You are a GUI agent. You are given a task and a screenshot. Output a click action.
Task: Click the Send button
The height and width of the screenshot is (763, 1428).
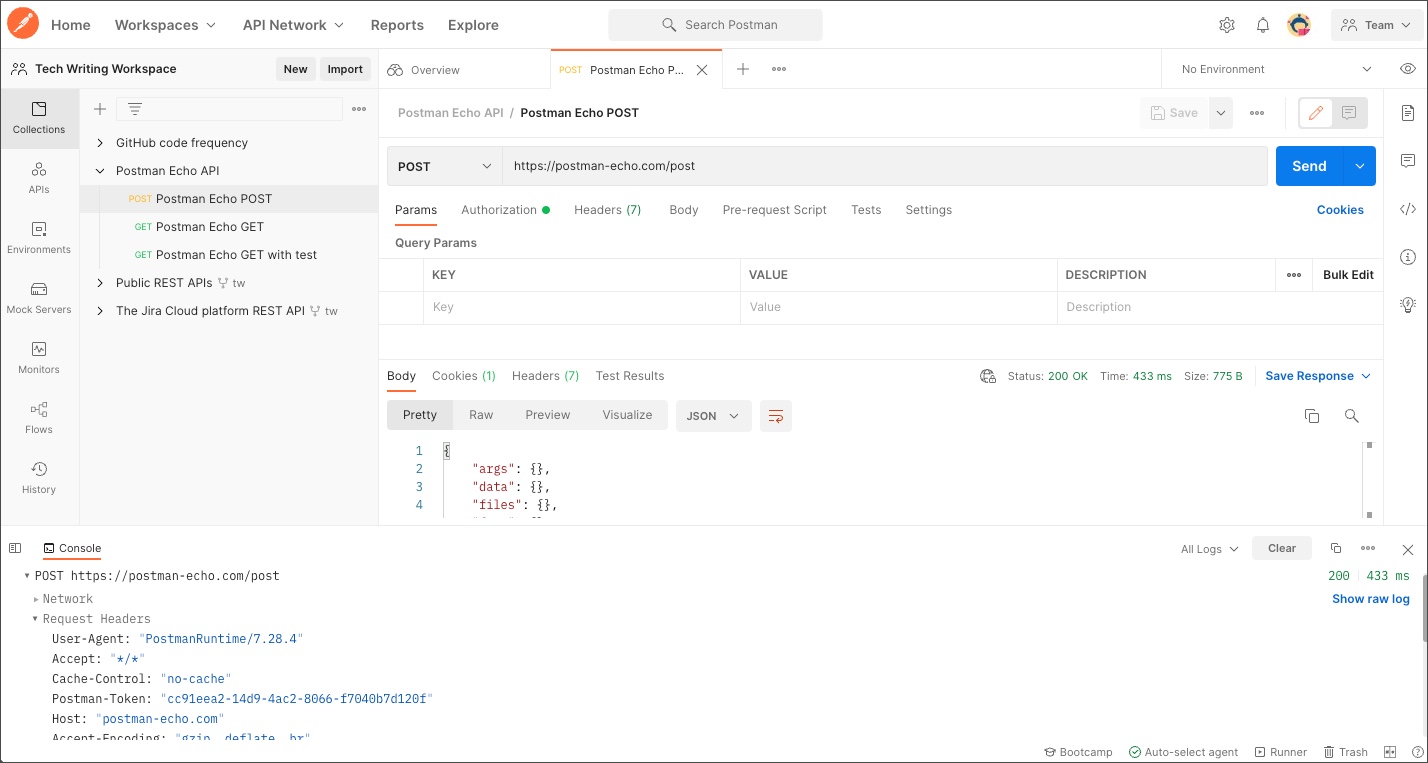pyautogui.click(x=1309, y=166)
